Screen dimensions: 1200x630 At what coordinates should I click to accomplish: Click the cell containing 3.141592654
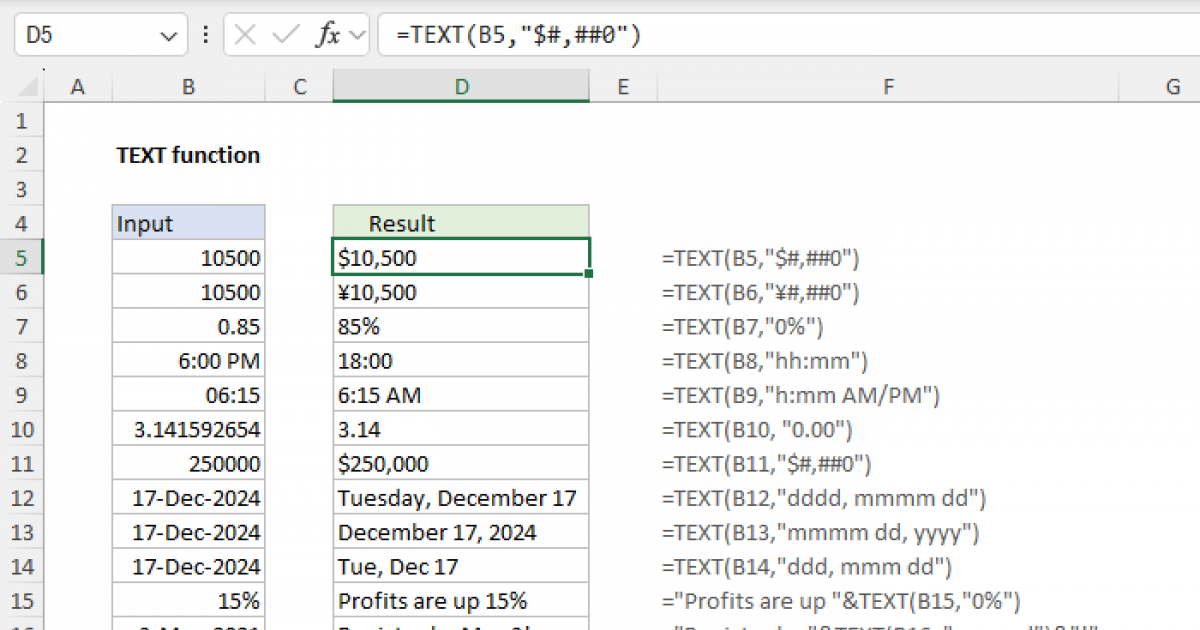tap(188, 428)
